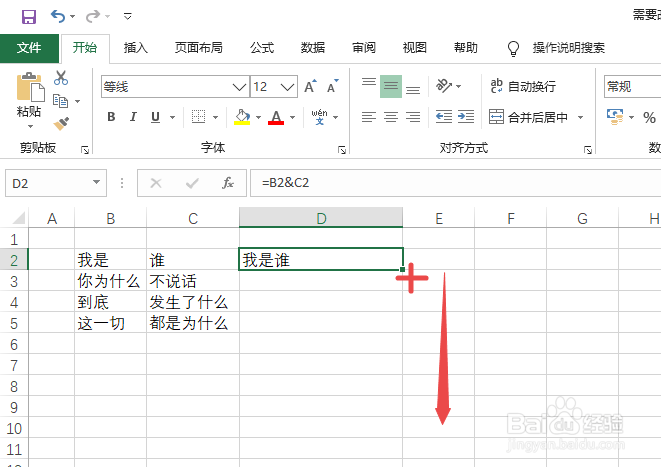Image resolution: width=661 pixels, height=467 pixels.
Task: Switch to the 插入 ribbon tab
Action: (x=136, y=48)
